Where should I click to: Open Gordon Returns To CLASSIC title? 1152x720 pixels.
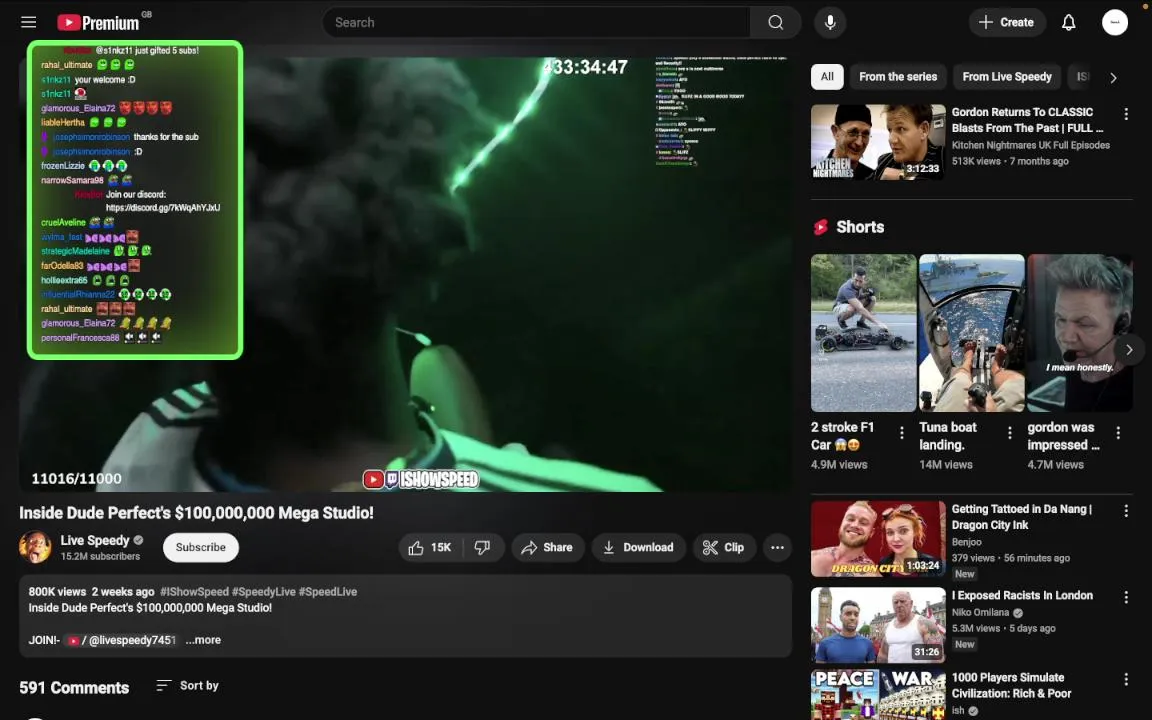pyautogui.click(x=1027, y=120)
